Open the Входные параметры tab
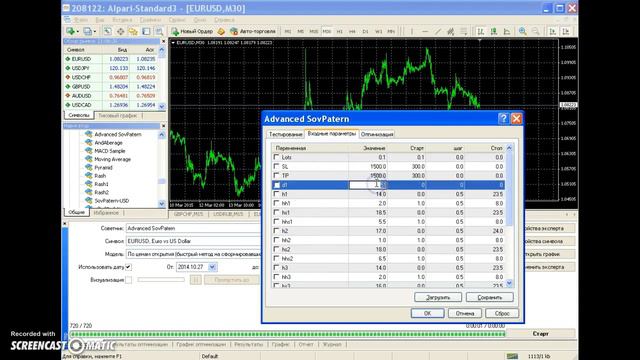This screenshot has height=360, width=640. [x=331, y=133]
